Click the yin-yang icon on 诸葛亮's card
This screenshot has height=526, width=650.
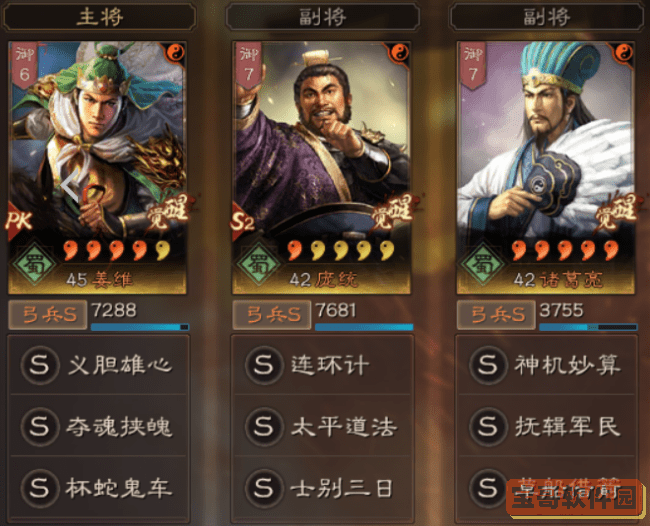[x=624, y=53]
